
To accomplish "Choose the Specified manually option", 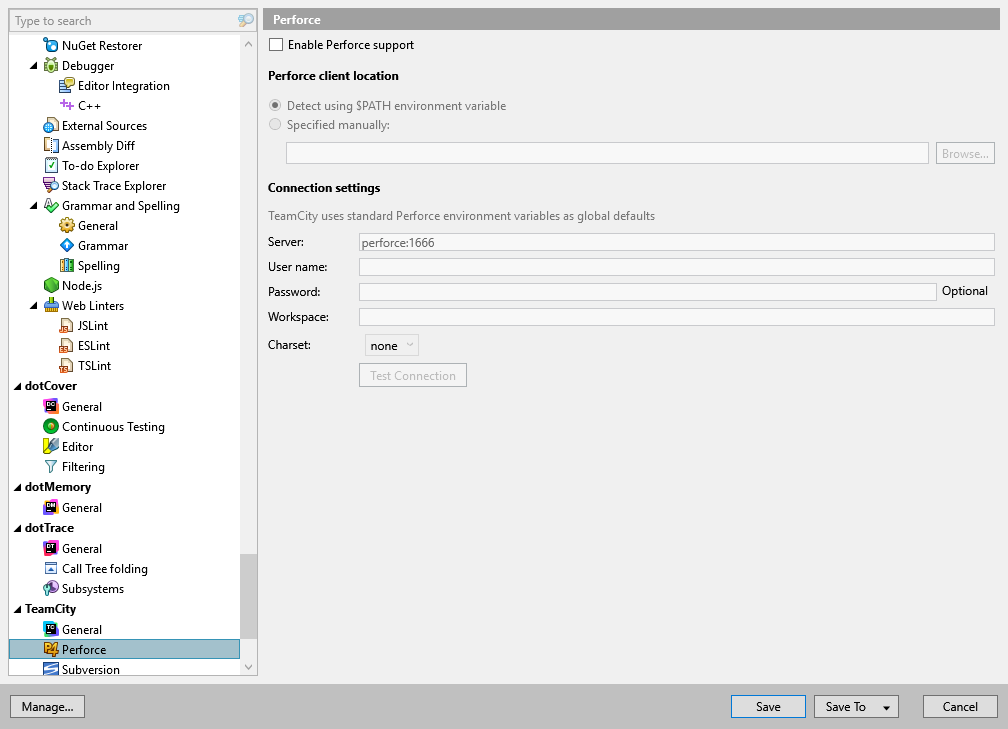I will coord(275,124).
